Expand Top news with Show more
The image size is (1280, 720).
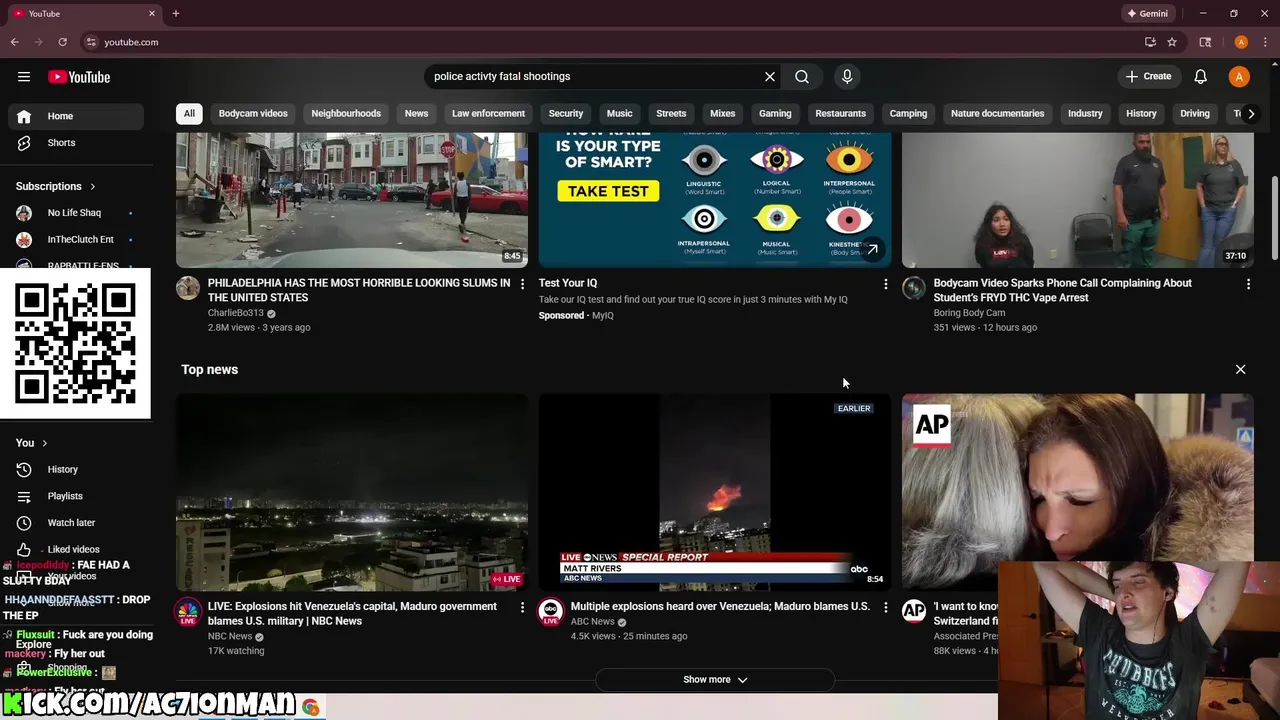tap(715, 680)
